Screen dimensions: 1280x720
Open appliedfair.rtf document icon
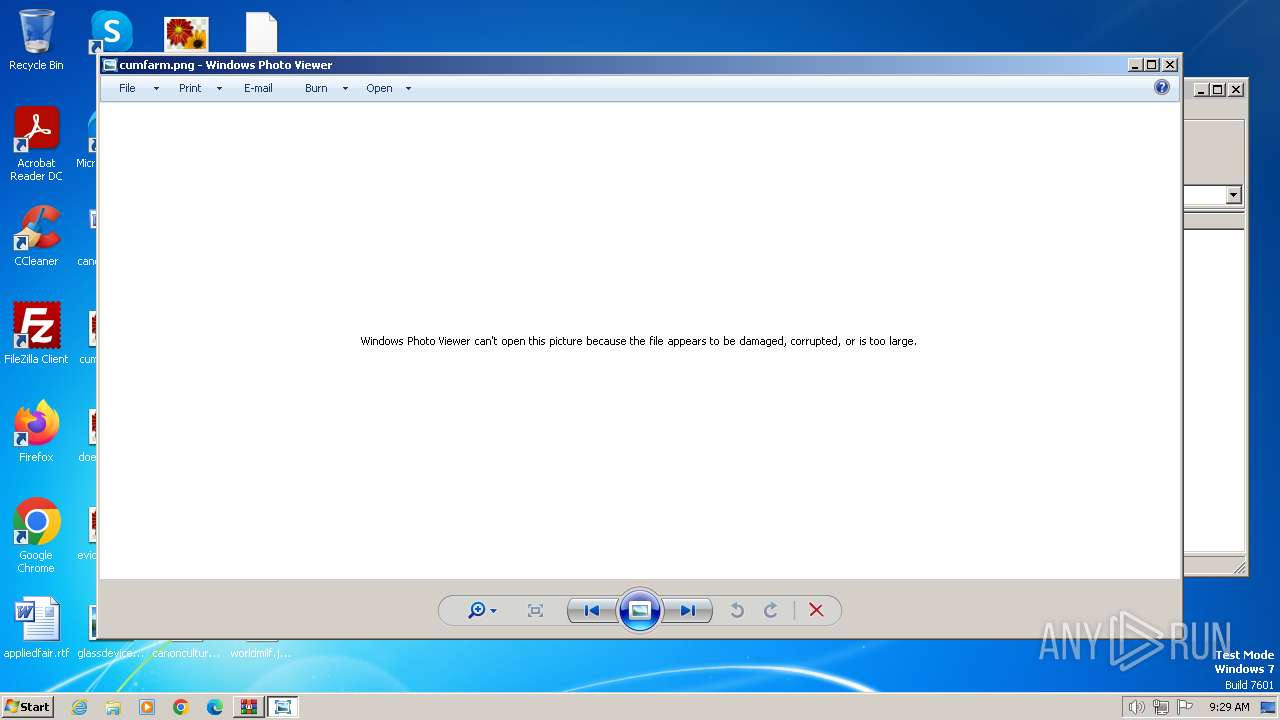tap(36, 628)
